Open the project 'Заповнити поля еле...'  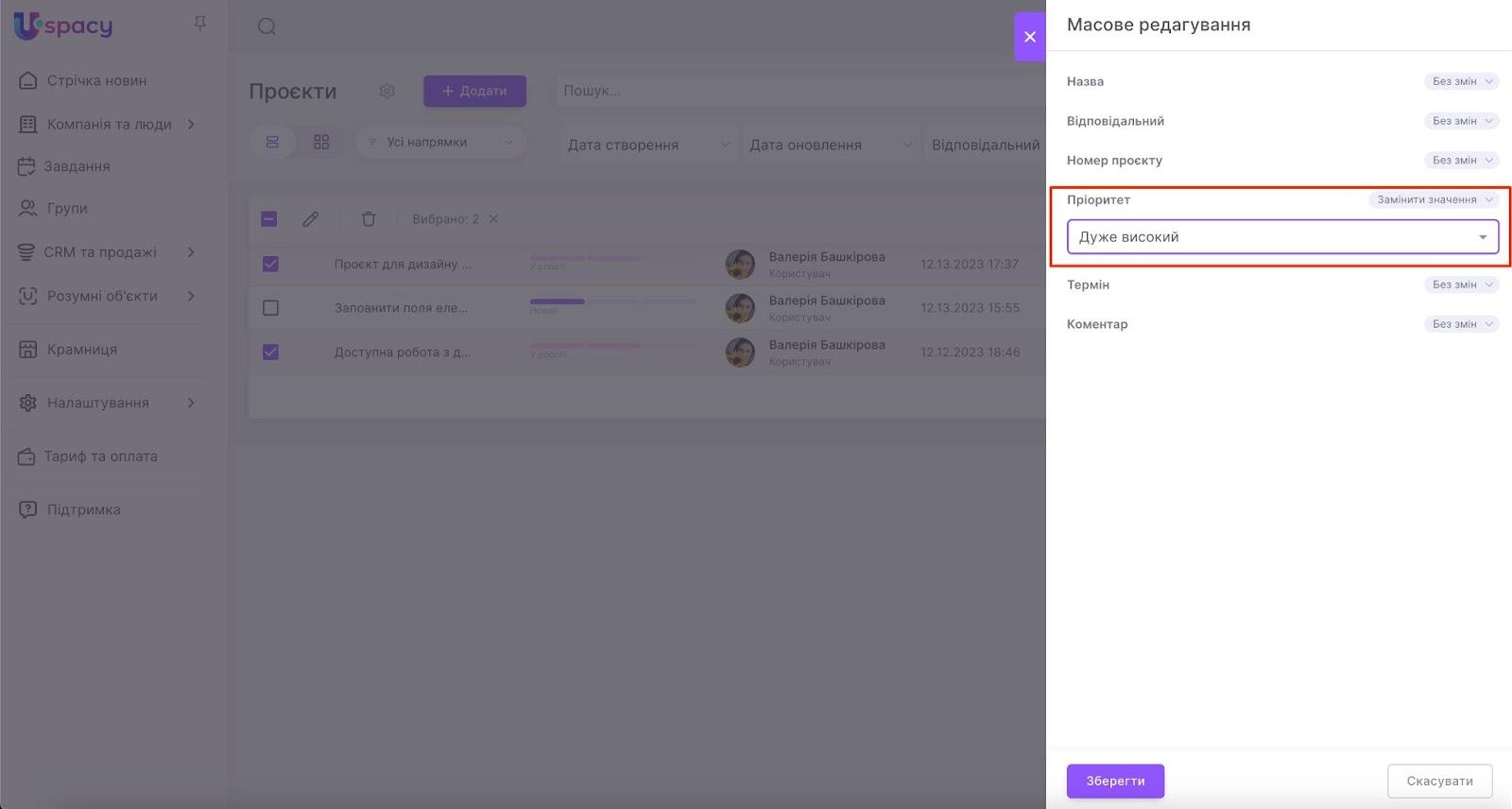401,308
